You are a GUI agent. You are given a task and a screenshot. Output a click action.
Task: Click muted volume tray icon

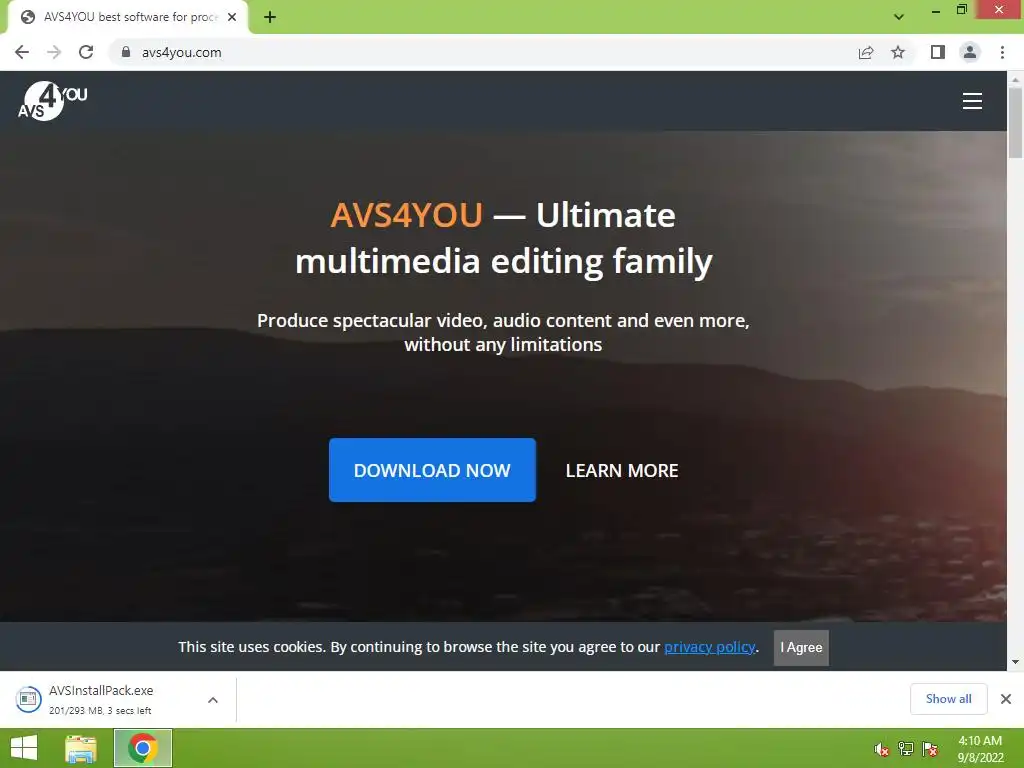pos(882,749)
